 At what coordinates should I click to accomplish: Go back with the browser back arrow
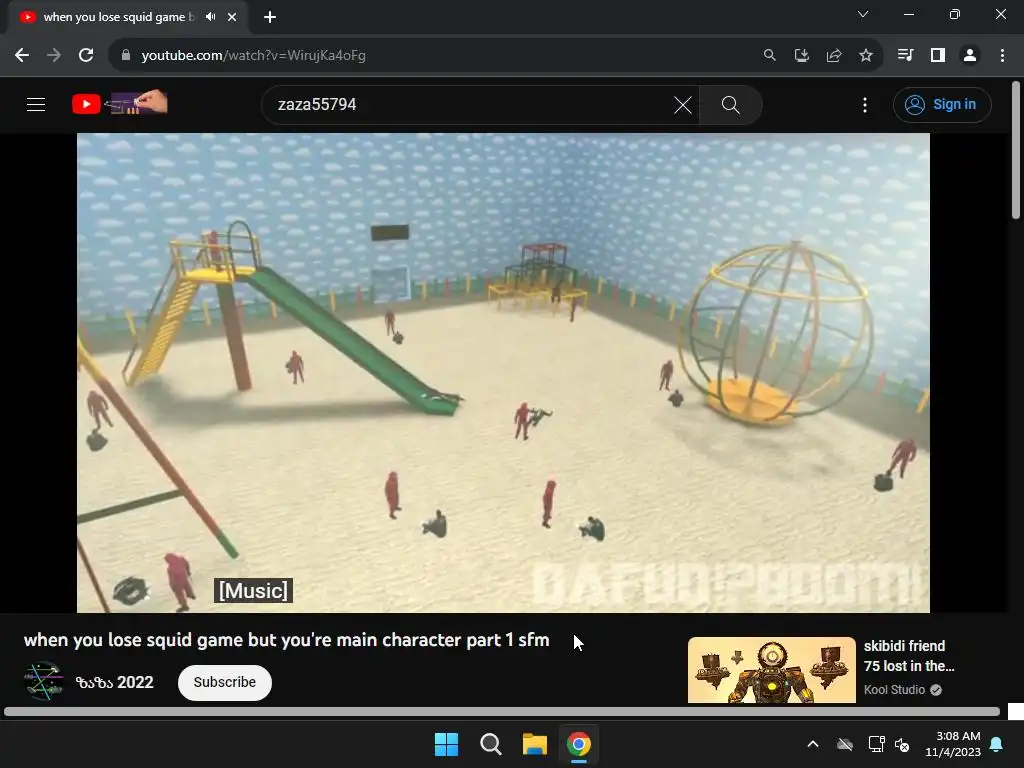[22, 56]
